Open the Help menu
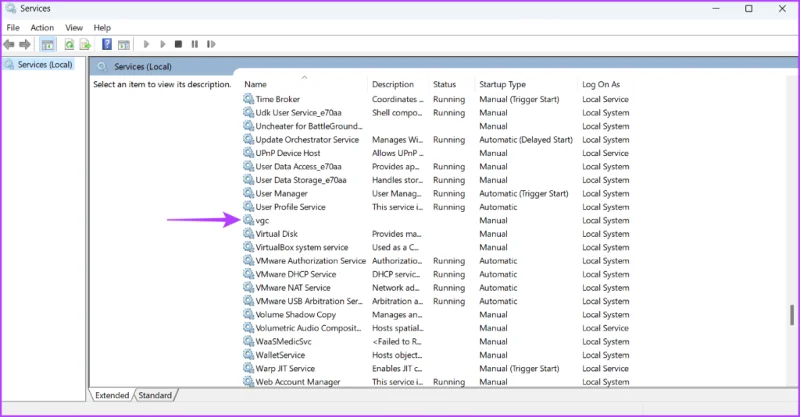This screenshot has width=800, height=417. click(102, 28)
